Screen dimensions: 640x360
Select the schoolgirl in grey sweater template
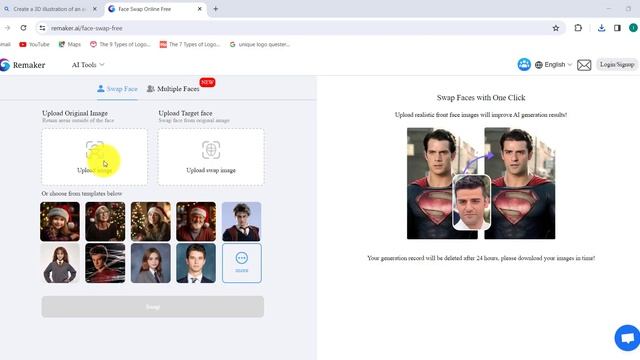pos(60,263)
